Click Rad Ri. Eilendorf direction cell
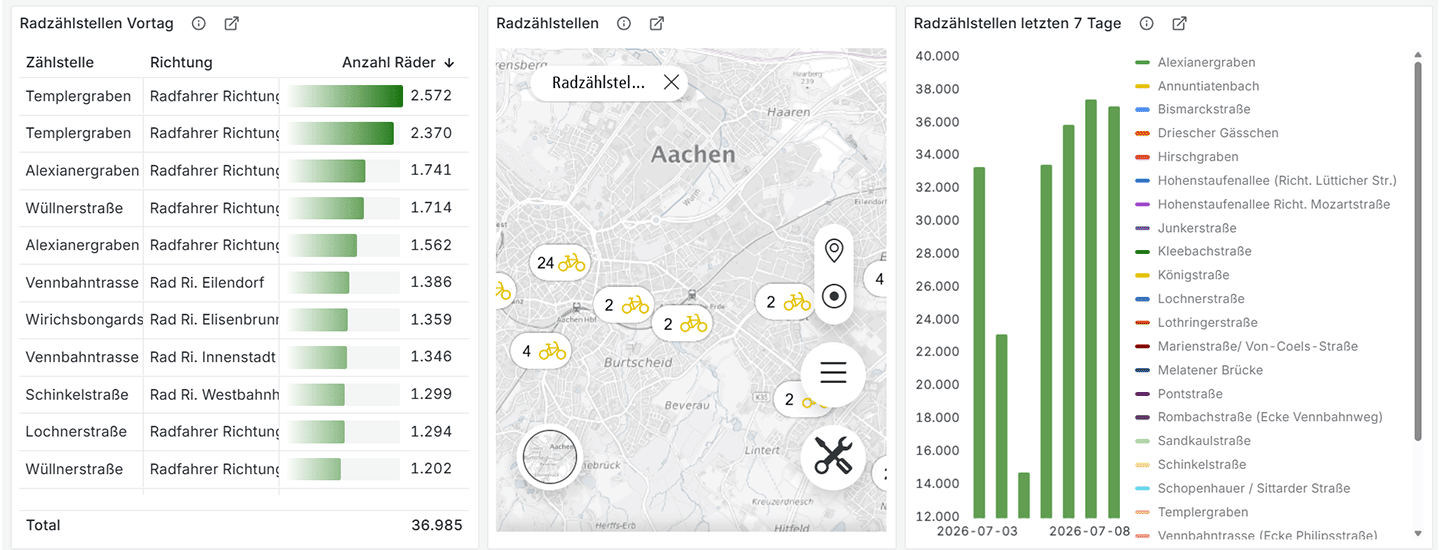Image resolution: width=1440 pixels, height=550 pixels. pos(207,282)
